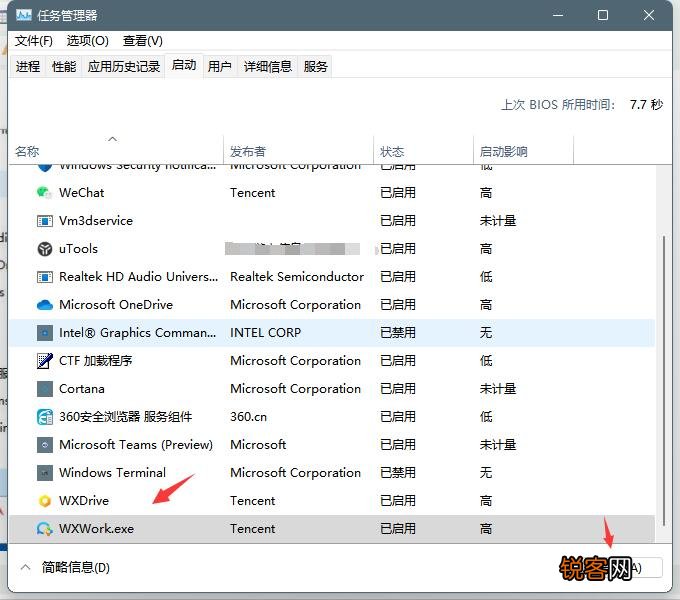Image resolution: width=680 pixels, height=600 pixels.
Task: Select the uTools row name
Action: tap(78, 249)
